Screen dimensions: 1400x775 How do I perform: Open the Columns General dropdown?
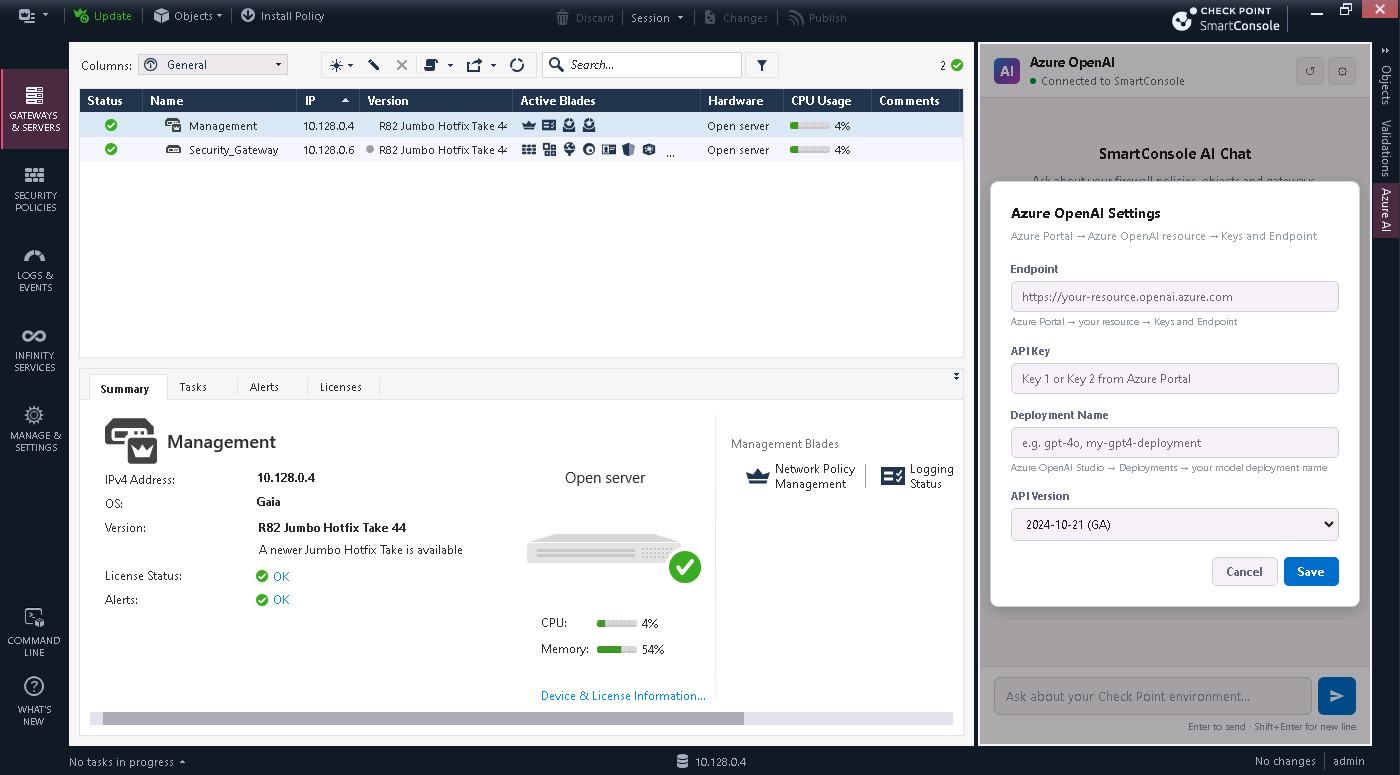(213, 65)
